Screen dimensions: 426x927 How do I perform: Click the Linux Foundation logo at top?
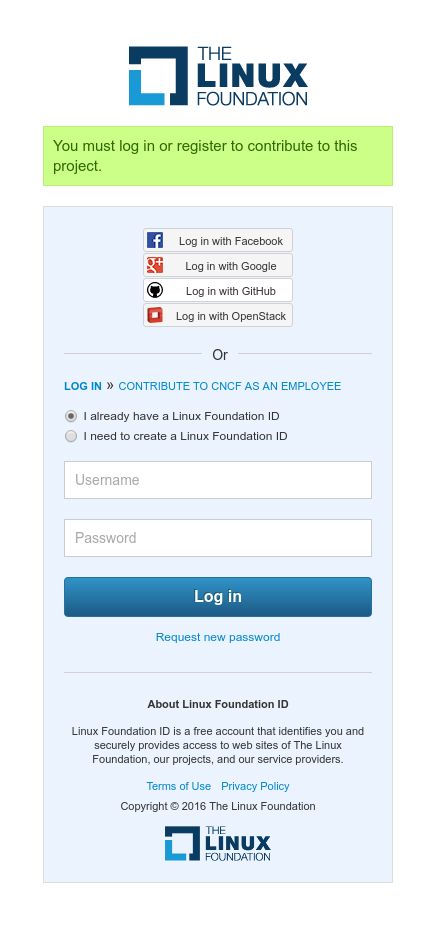point(218,76)
